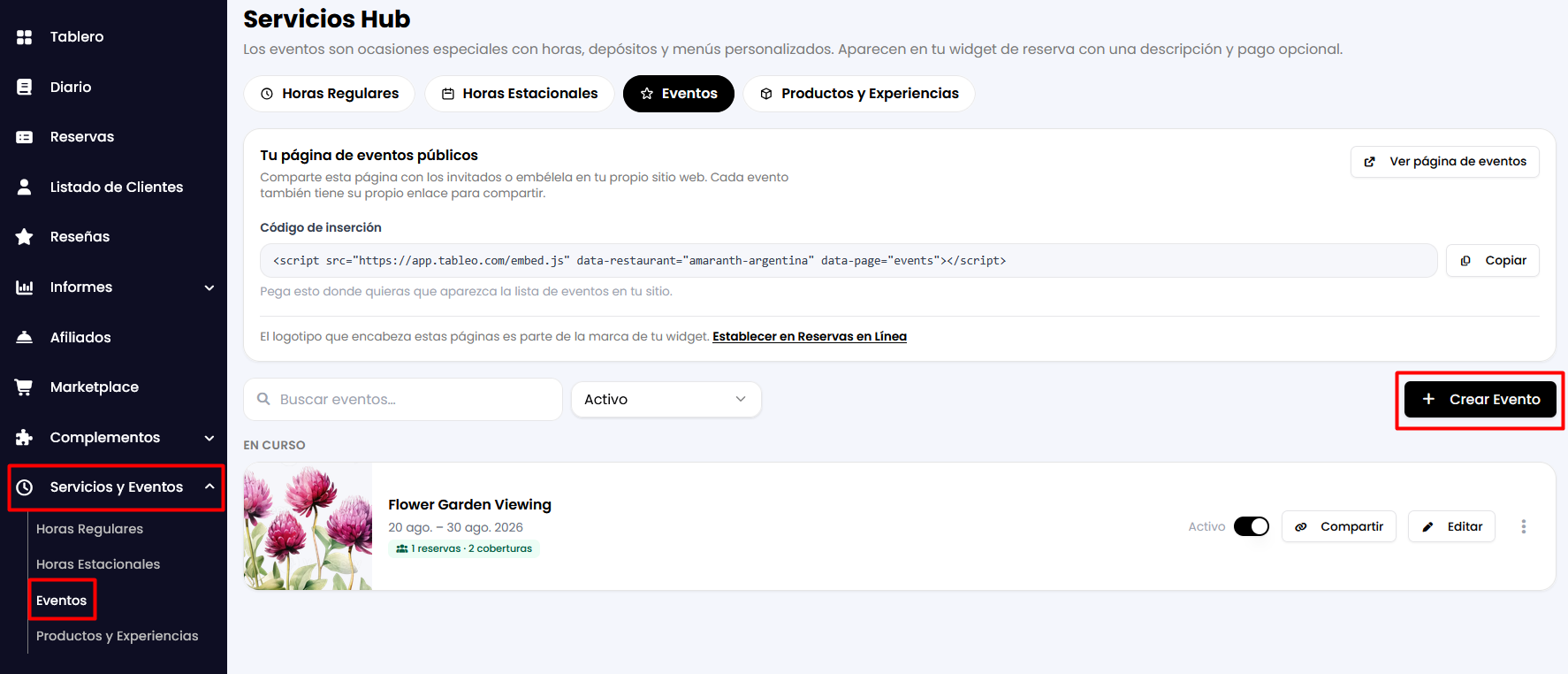Viewport: 1568px width, 674px height.
Task: Open Eventos in sidebar submenu
Action: pos(62,601)
